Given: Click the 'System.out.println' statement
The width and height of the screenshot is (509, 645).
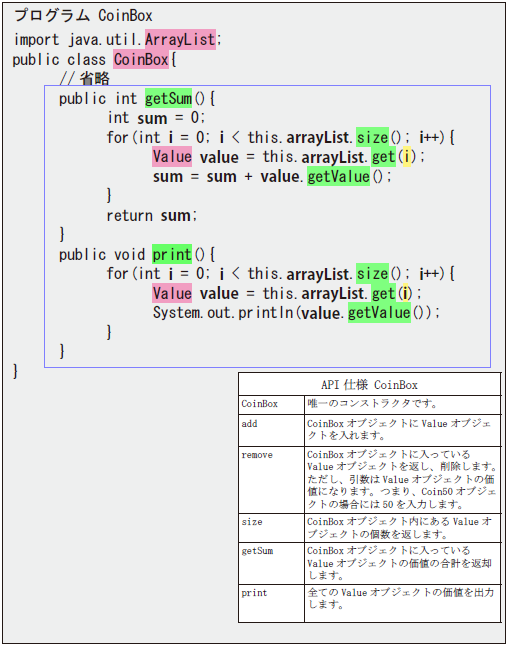Looking at the screenshot, I should pos(296,313).
